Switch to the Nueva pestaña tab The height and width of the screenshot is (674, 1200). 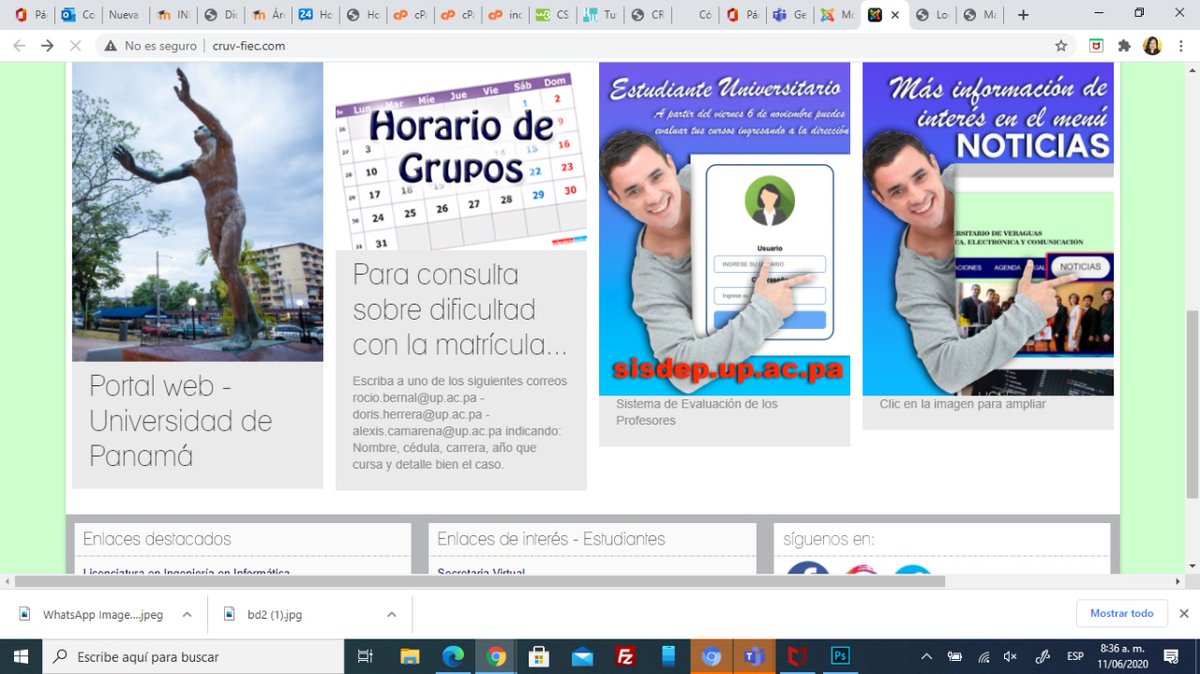pos(124,14)
